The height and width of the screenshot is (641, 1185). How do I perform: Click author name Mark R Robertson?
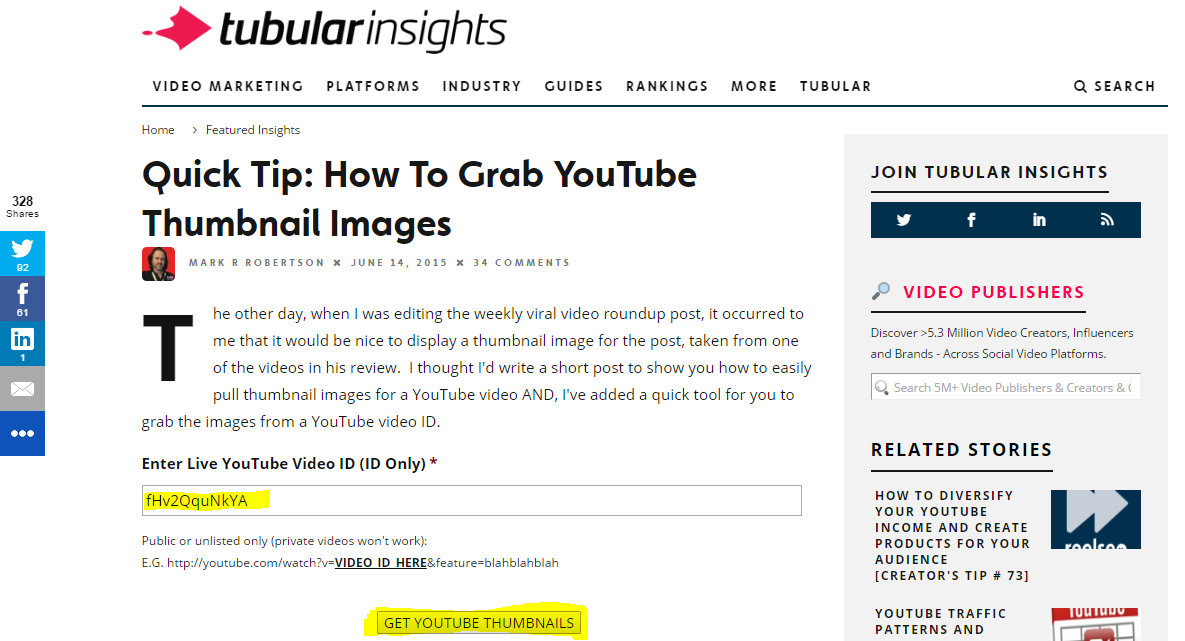(x=256, y=262)
